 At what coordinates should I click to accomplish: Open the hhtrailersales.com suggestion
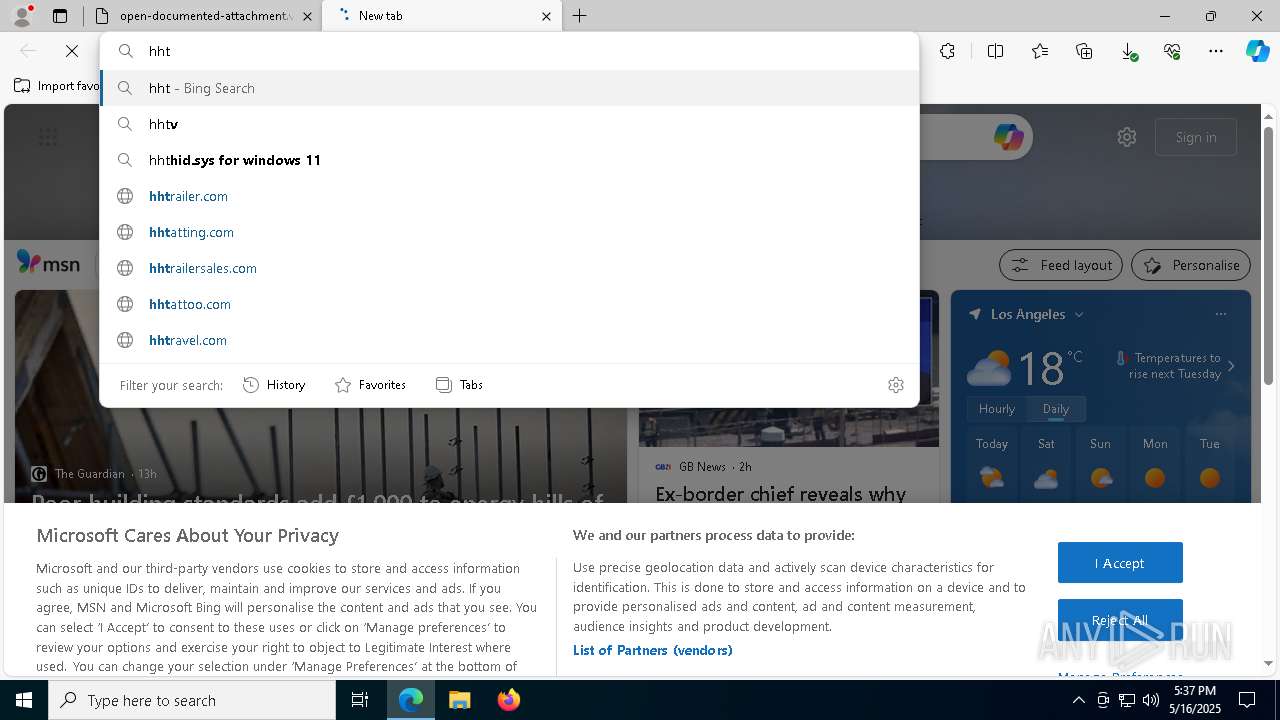click(x=509, y=268)
